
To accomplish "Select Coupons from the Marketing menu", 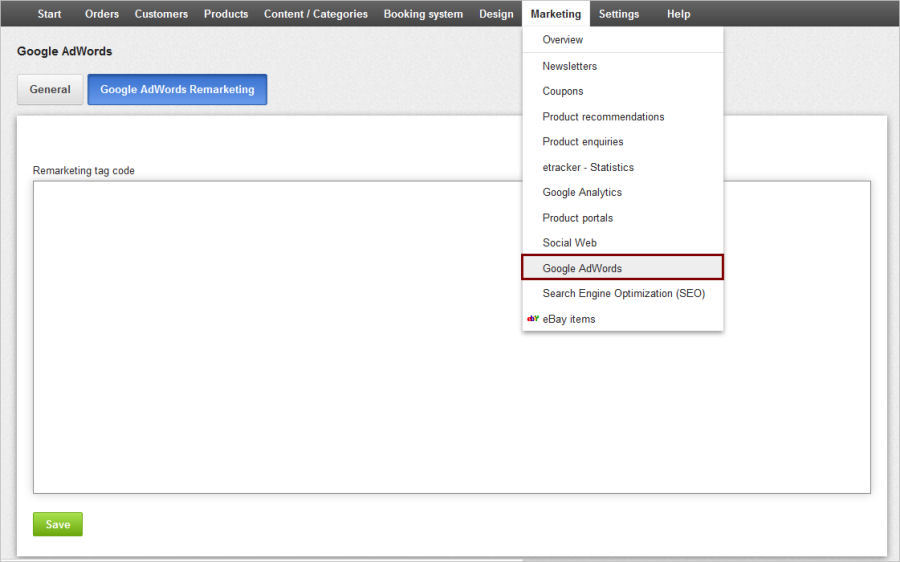I will [x=623, y=91].
